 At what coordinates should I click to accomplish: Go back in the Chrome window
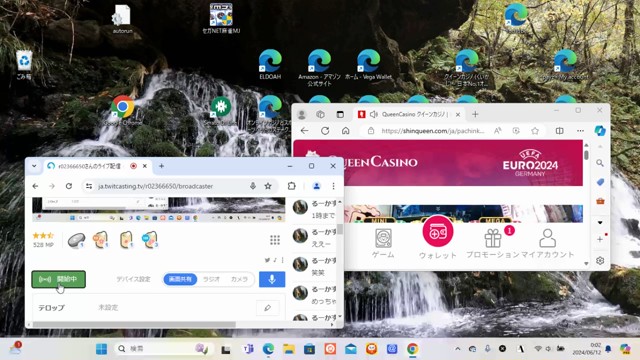(x=36, y=186)
